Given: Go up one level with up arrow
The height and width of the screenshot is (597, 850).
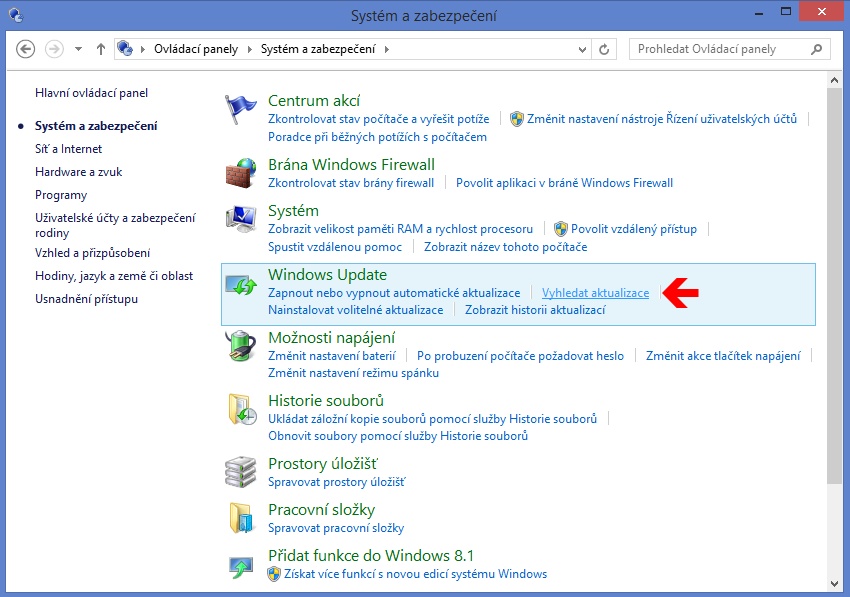Looking at the screenshot, I should click(x=101, y=49).
